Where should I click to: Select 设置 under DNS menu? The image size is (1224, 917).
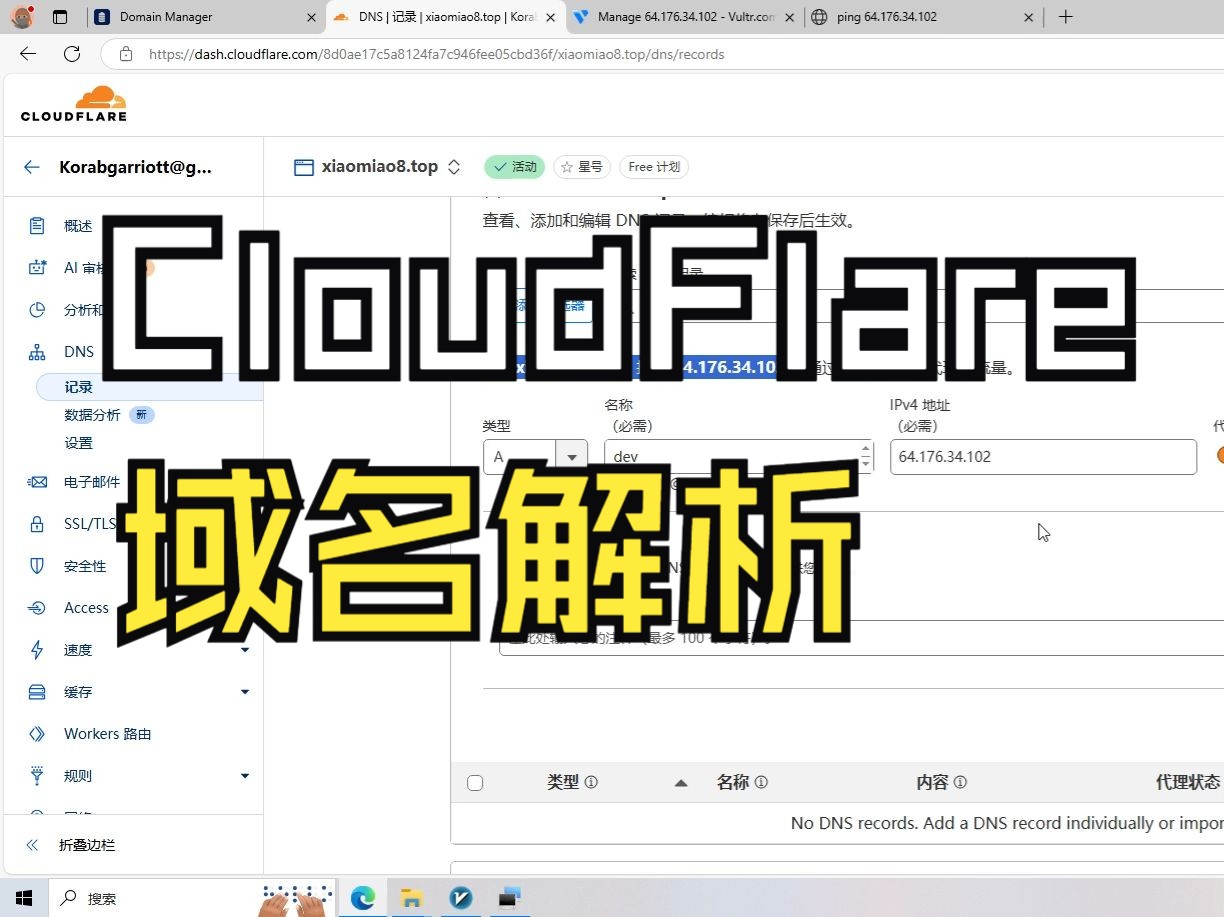tap(78, 443)
